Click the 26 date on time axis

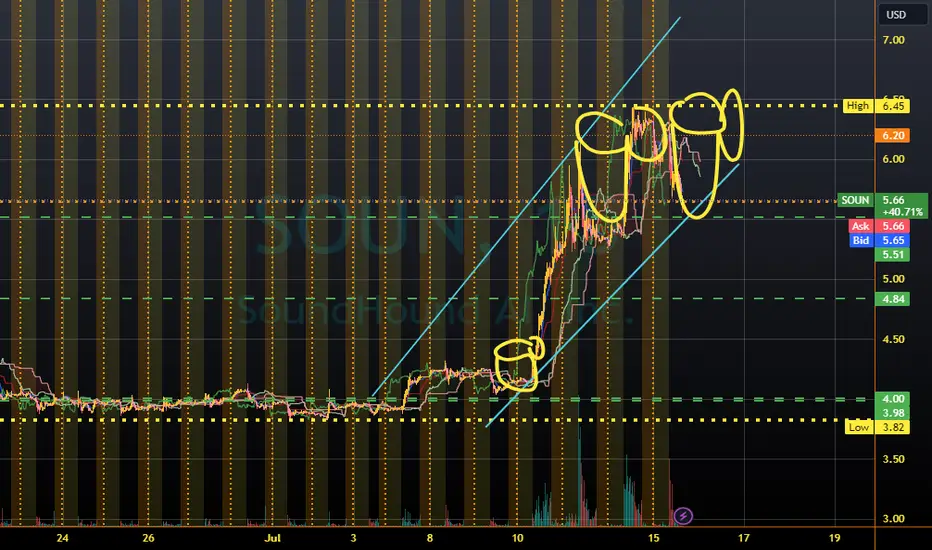coord(148,538)
